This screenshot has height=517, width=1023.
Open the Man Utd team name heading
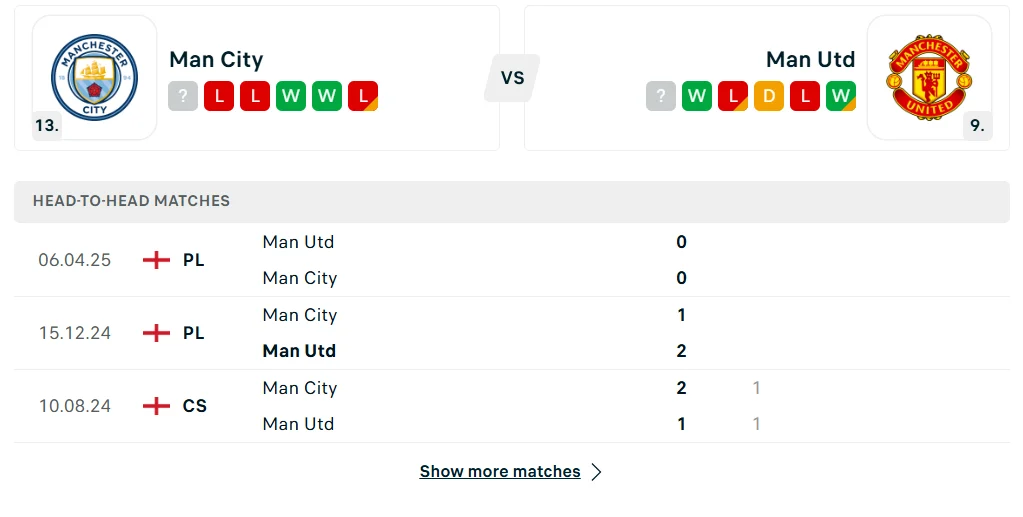(810, 59)
